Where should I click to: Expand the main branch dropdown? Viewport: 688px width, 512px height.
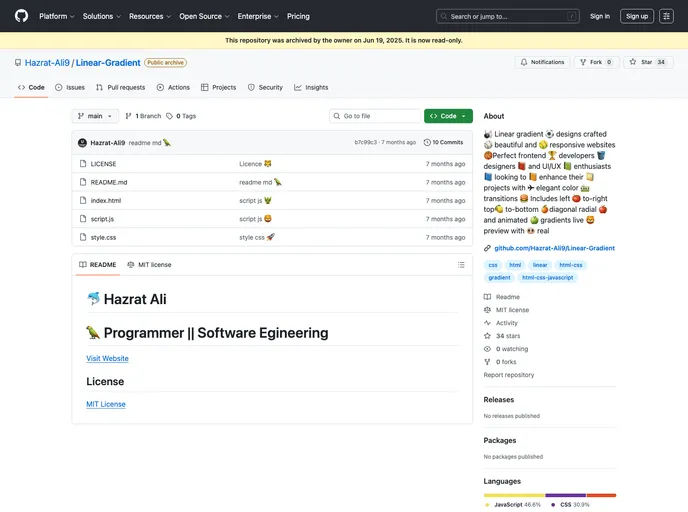(95, 116)
